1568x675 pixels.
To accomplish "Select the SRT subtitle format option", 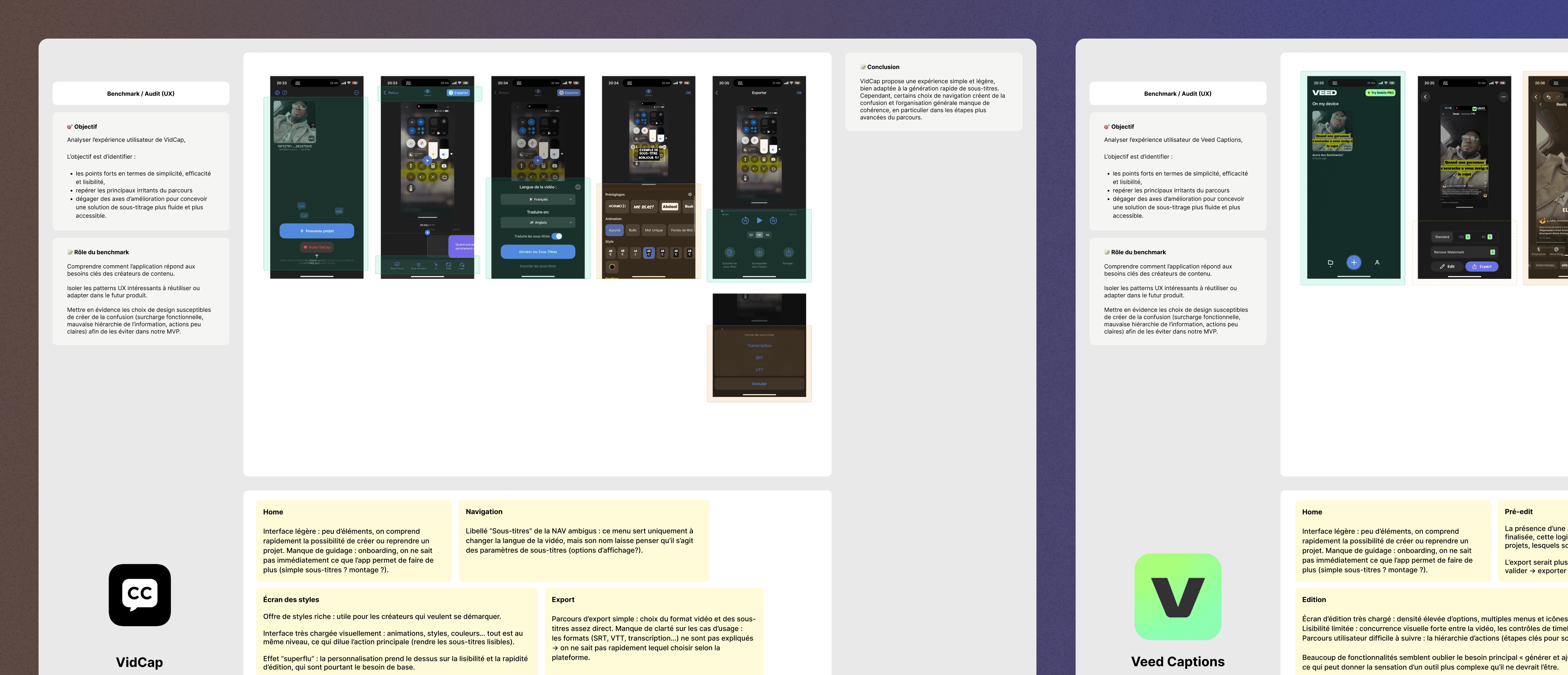I will (759, 358).
